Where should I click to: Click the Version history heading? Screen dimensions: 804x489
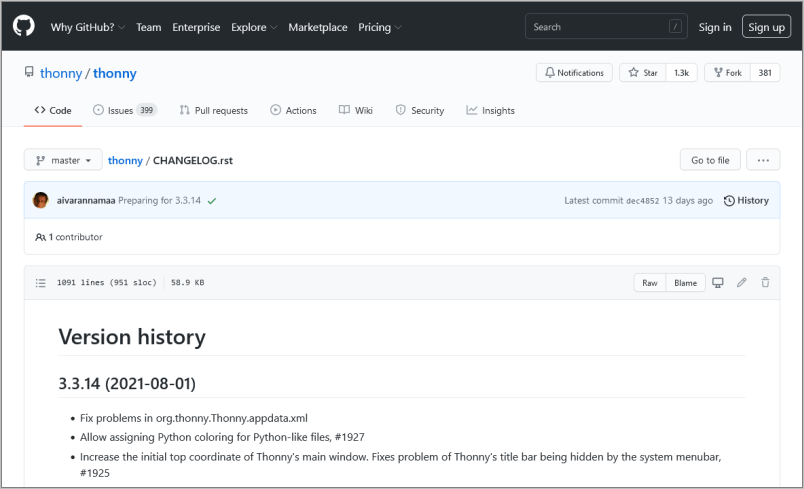[x=132, y=337]
